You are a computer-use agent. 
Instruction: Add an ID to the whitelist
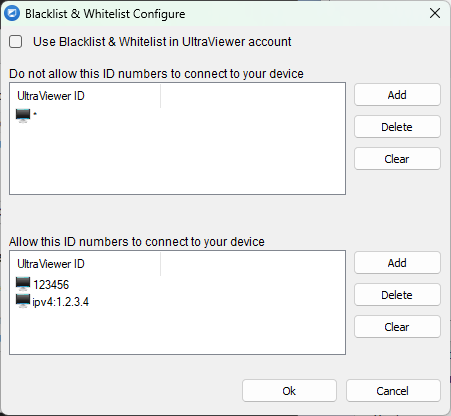pyautogui.click(x=397, y=263)
